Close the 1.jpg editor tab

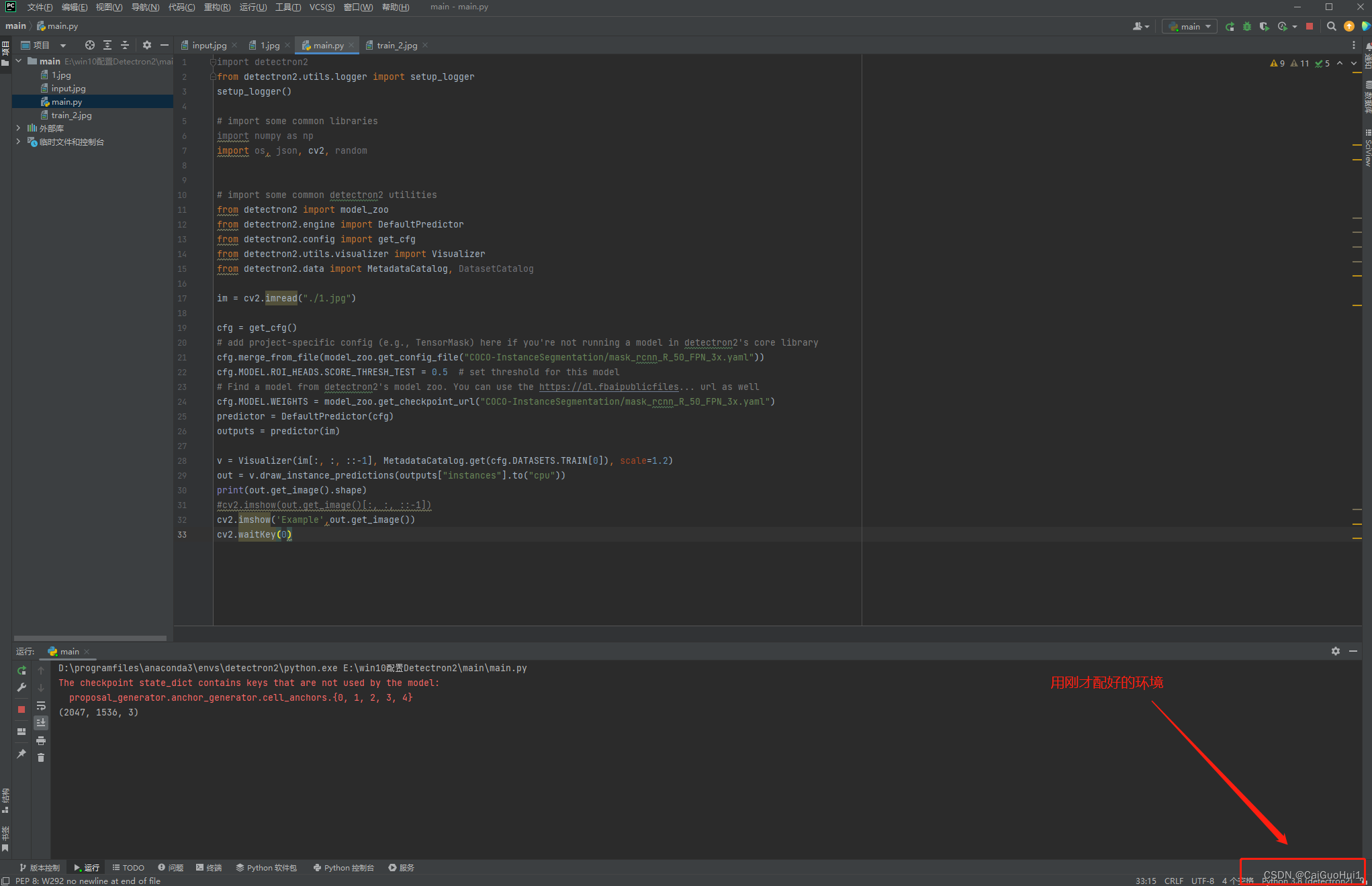tap(287, 46)
